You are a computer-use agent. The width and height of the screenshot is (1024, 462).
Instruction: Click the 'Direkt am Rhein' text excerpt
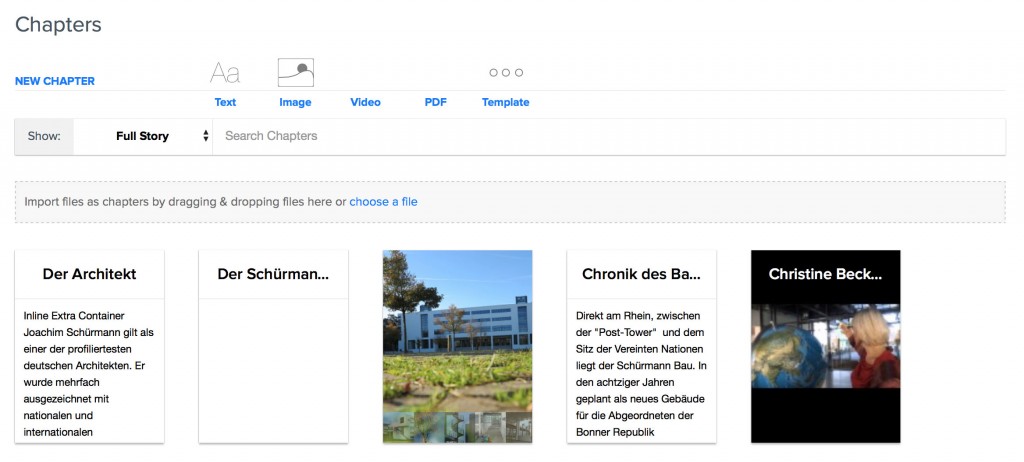click(x=641, y=374)
